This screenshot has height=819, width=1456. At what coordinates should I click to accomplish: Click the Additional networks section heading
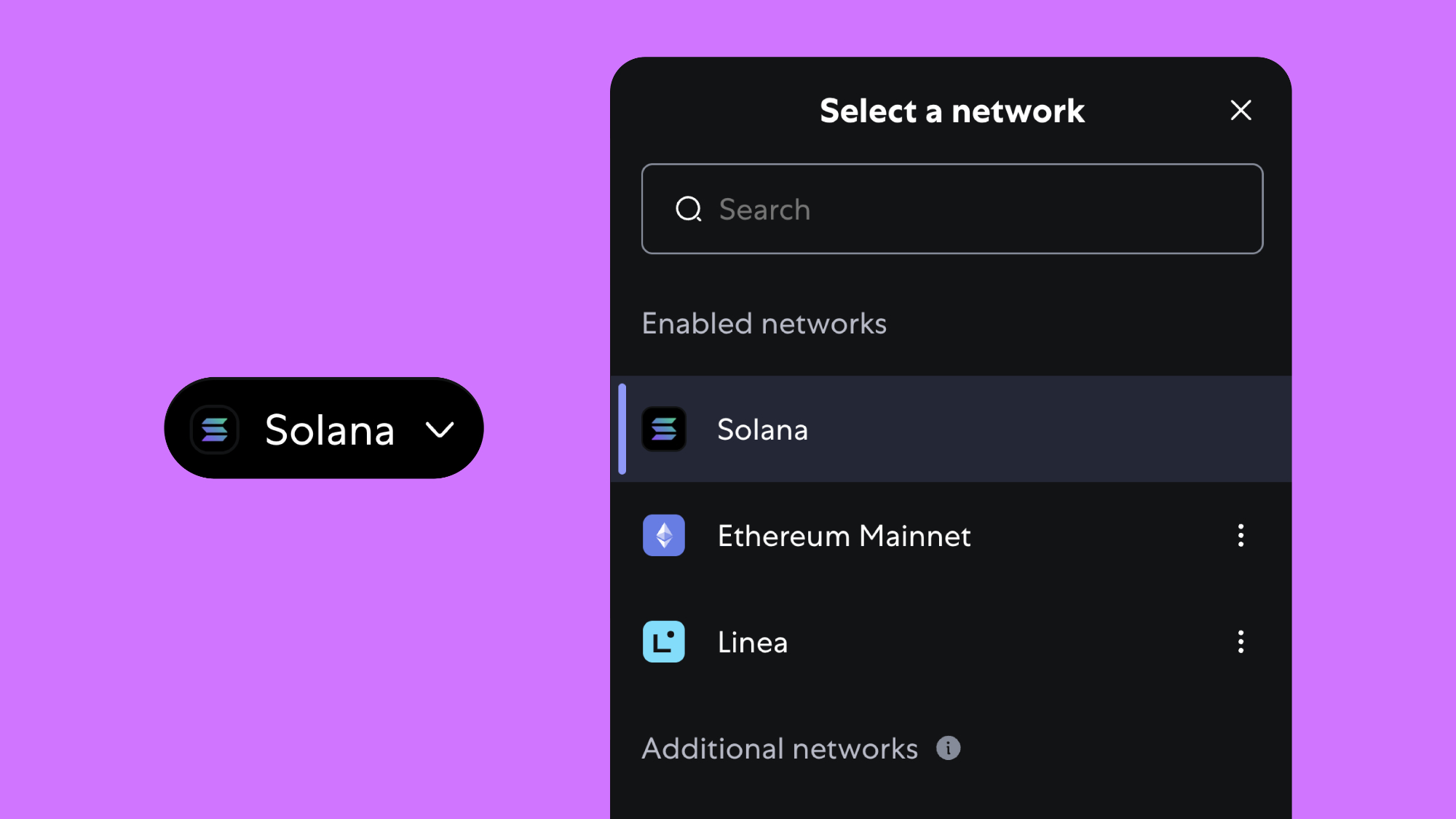(x=780, y=749)
